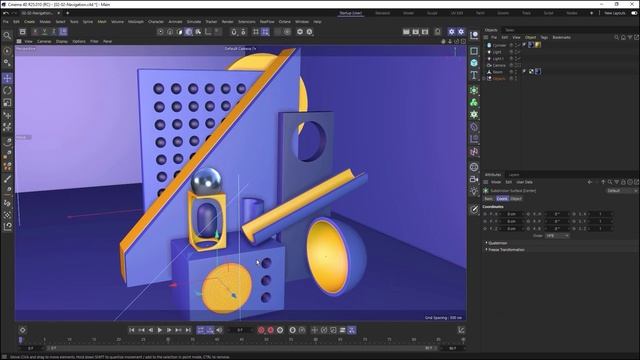Click the keyframe diamond icon left of timeline
Viewport: 640px width, 360px height.
[23, 330]
